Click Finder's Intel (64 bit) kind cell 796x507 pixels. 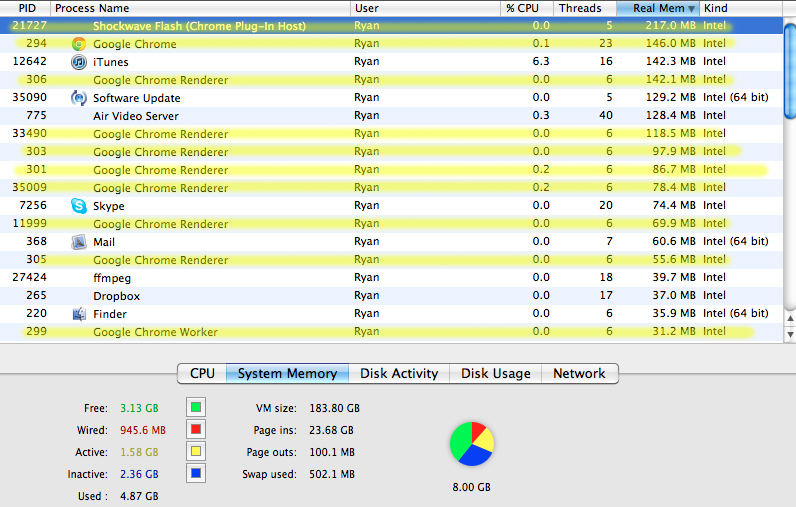point(736,314)
